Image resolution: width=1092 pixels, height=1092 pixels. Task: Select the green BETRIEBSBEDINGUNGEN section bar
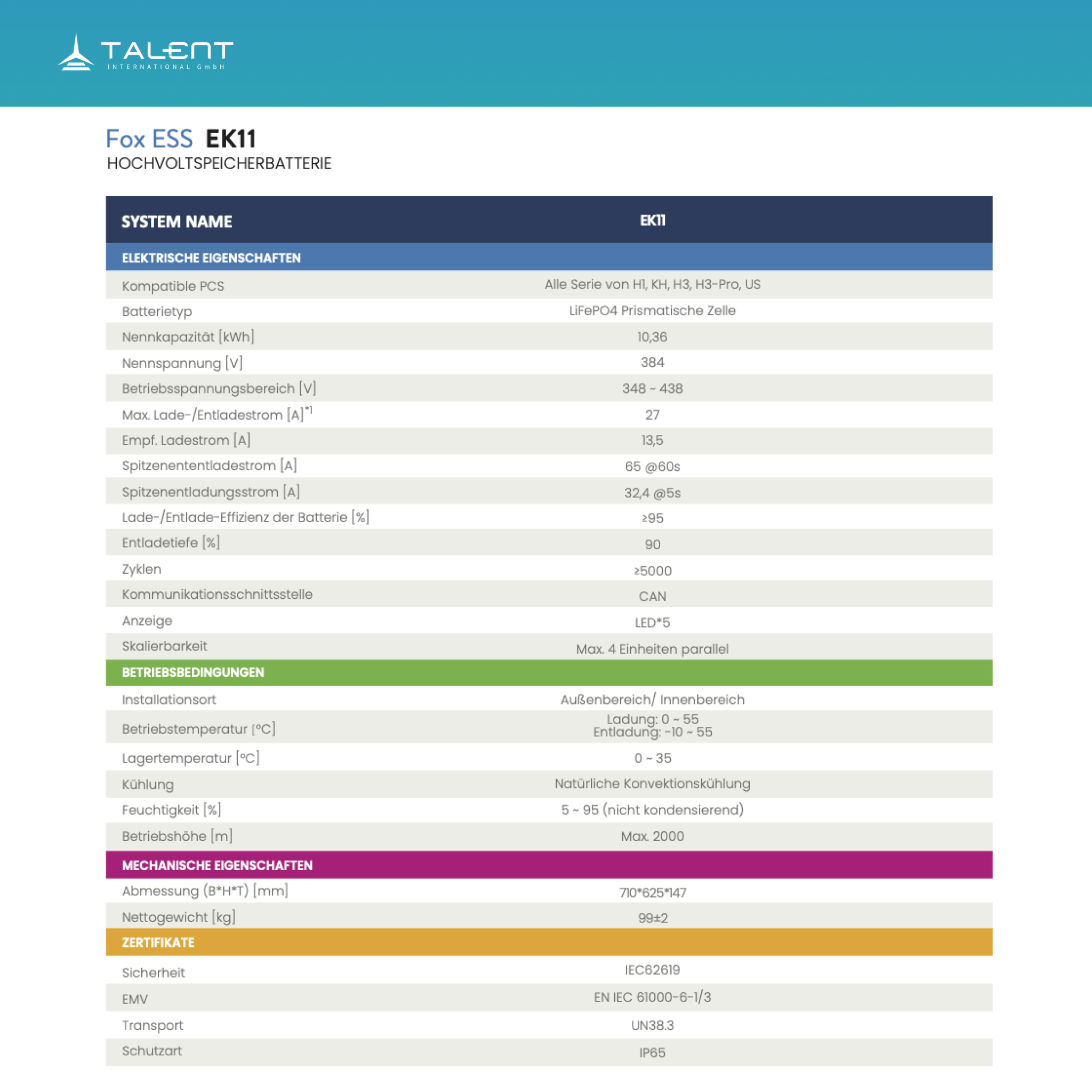[x=192, y=672]
